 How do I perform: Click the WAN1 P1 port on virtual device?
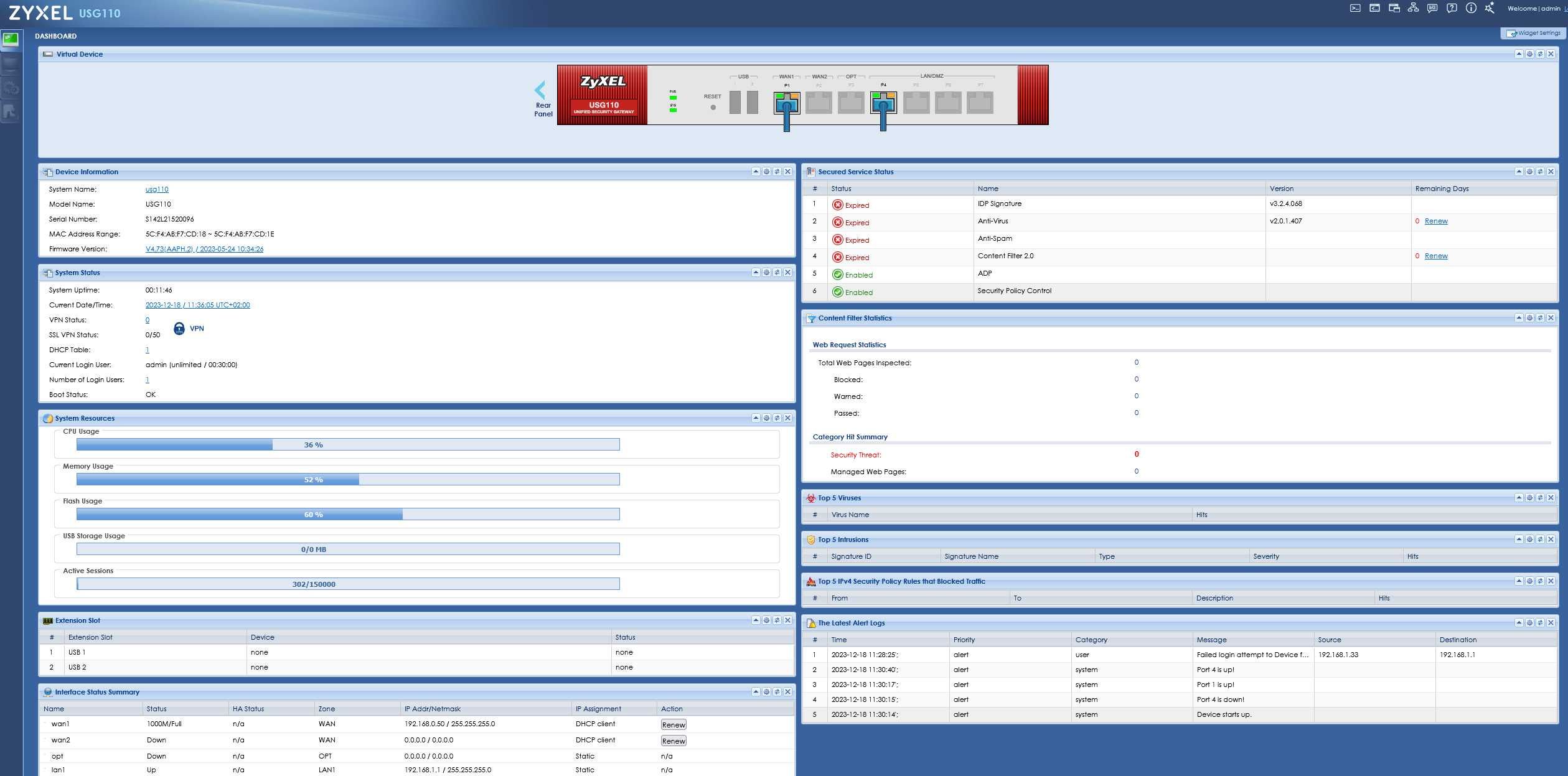[787, 102]
